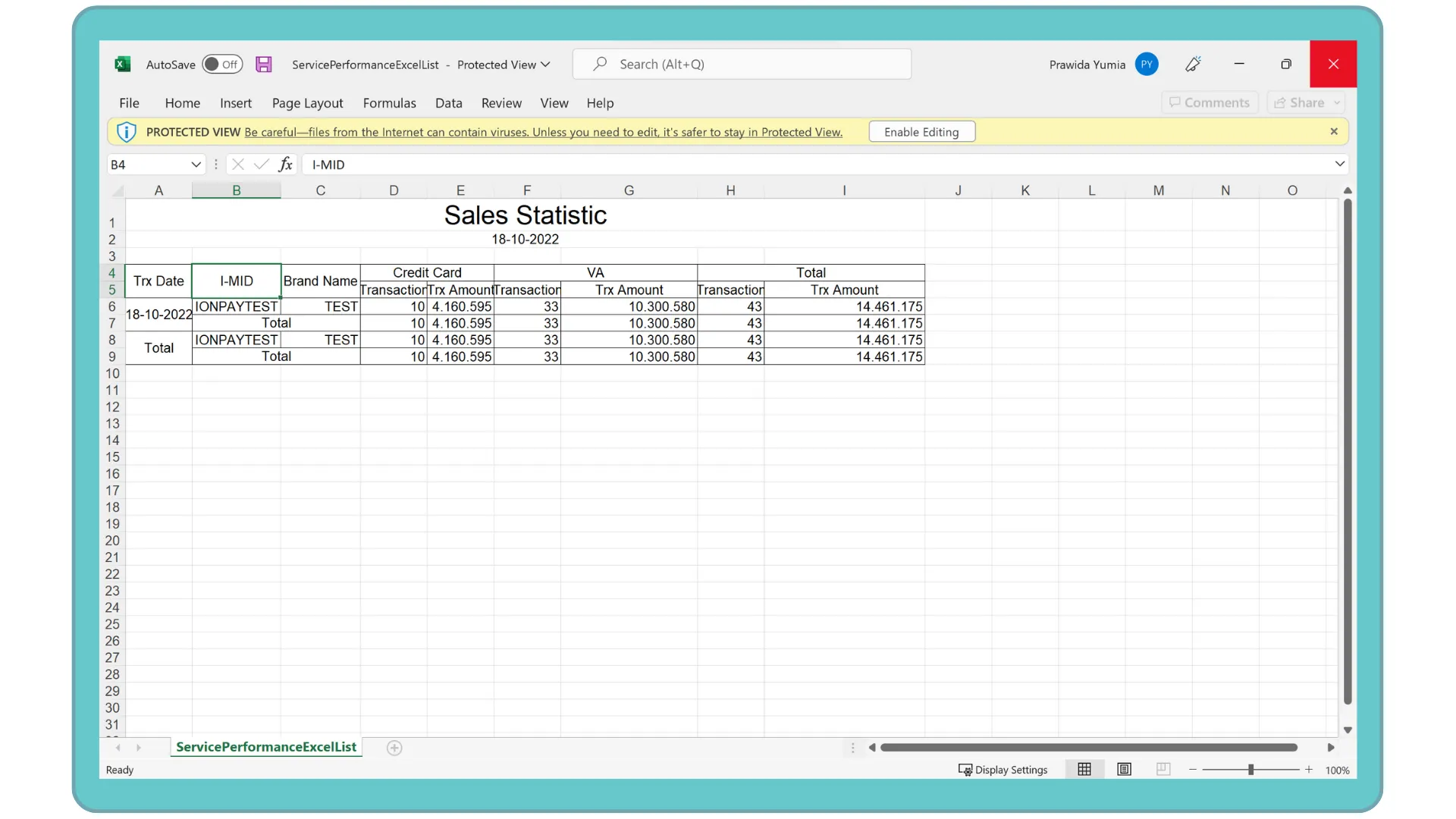Select the 14.461.175 cell in row 9
Viewport: 1456px width, 819px height.
coord(844,356)
